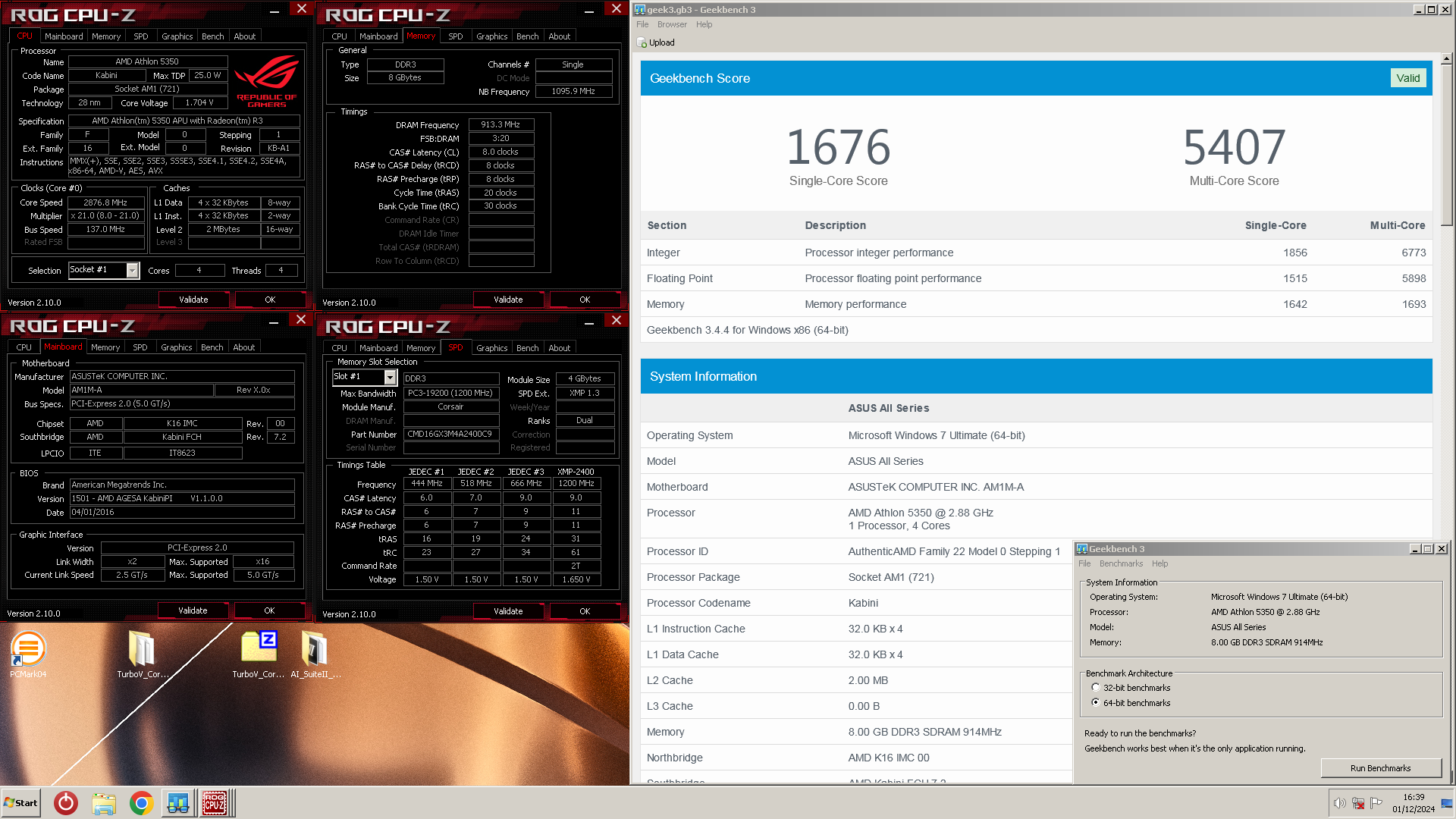Click the Integer row in results table

(x=1036, y=253)
